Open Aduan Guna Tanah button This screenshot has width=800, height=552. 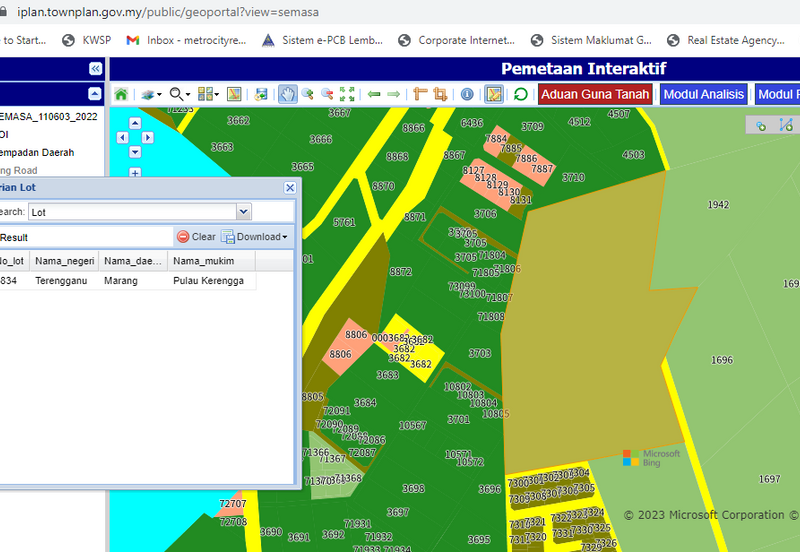(x=595, y=94)
